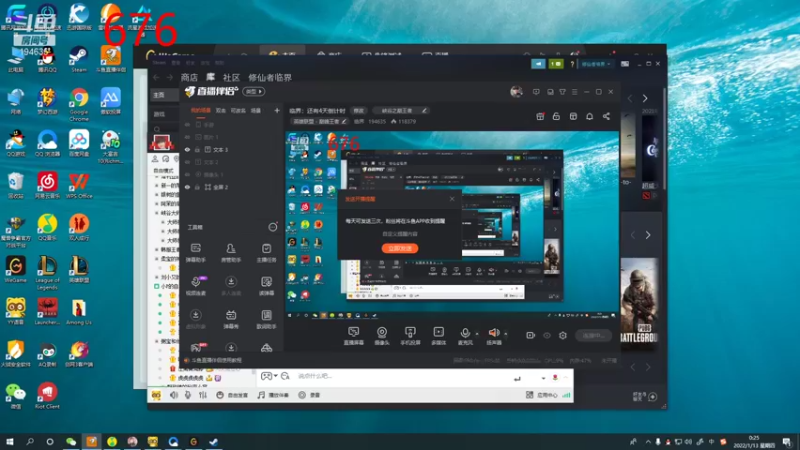The width and height of the screenshot is (800, 450).
Task: Open Steam from the taskbar
Action: [x=213, y=442]
